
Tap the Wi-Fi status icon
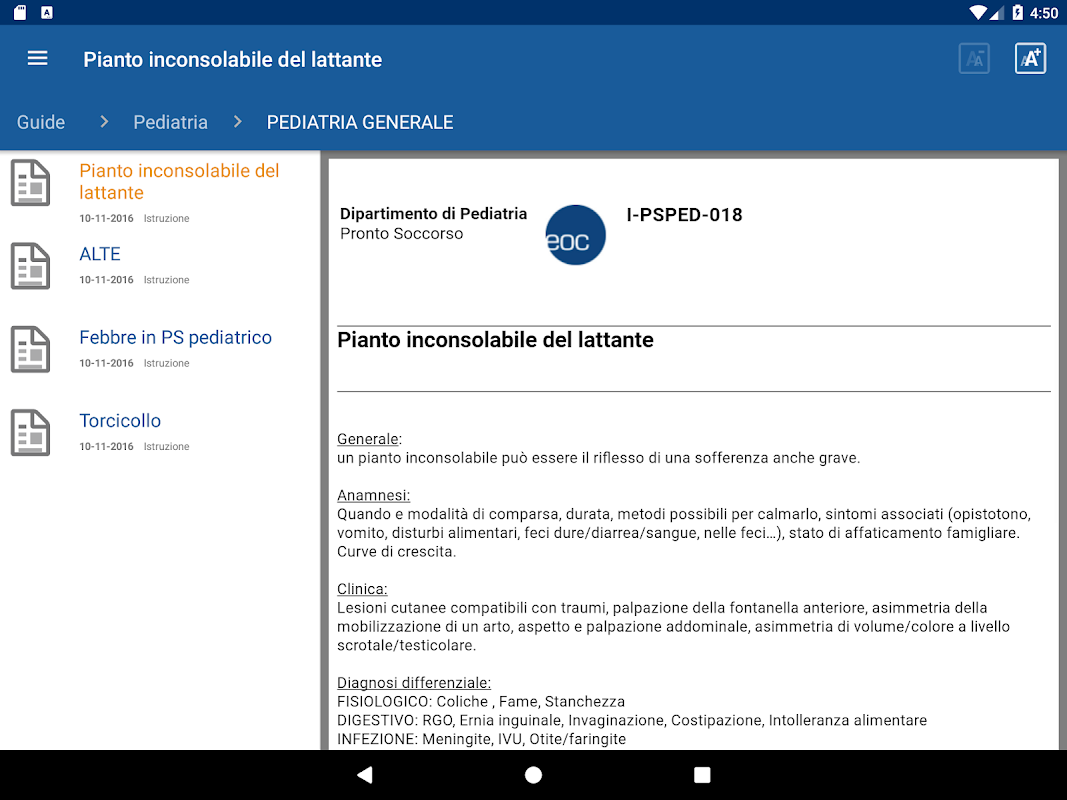[x=978, y=12]
